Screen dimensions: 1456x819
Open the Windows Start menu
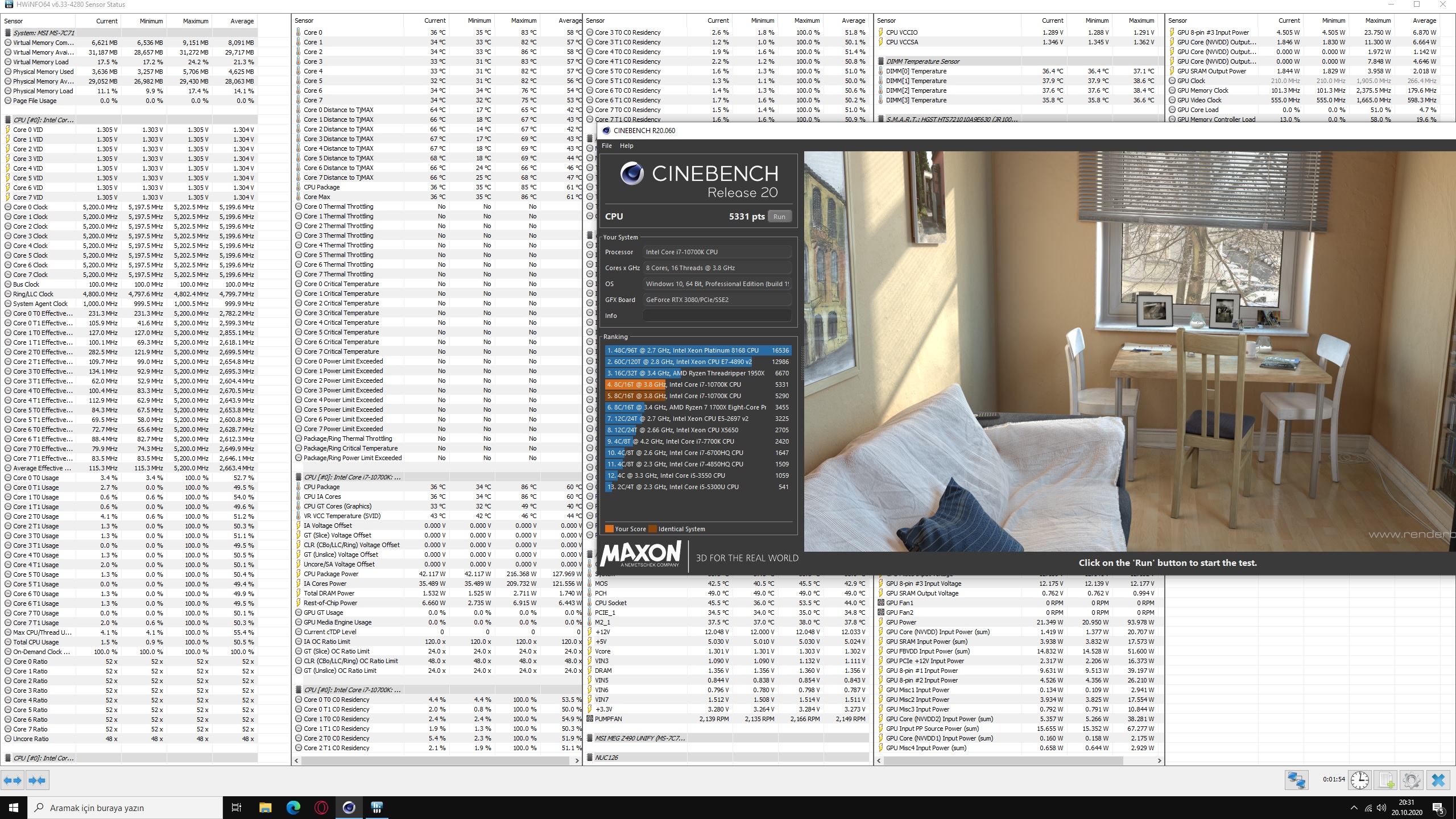pos(14,808)
